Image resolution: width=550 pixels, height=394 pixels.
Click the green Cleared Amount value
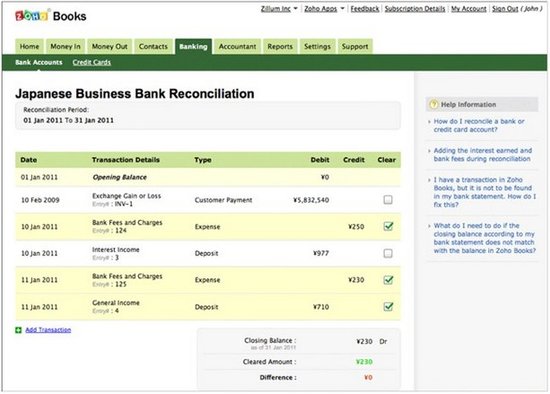[x=364, y=362]
